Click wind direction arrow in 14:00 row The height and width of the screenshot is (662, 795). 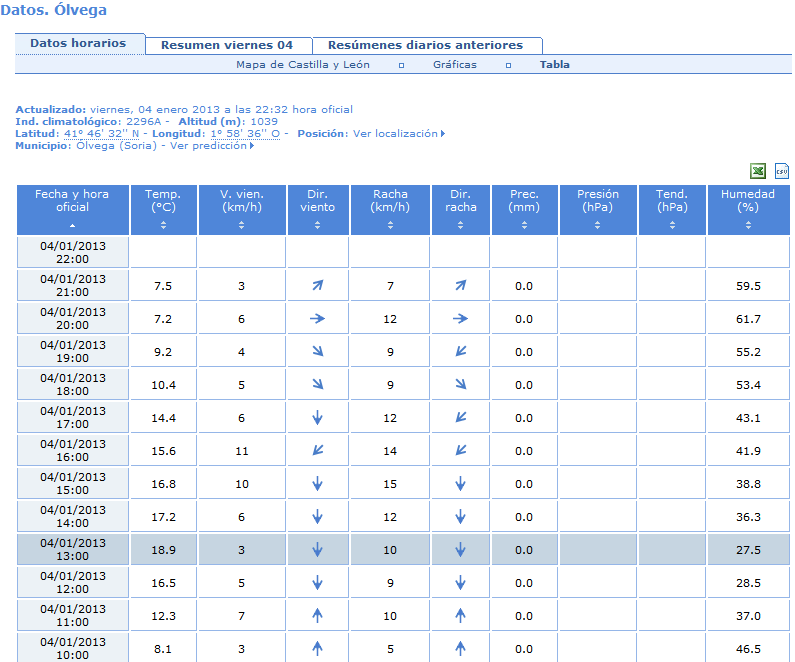[x=317, y=517]
